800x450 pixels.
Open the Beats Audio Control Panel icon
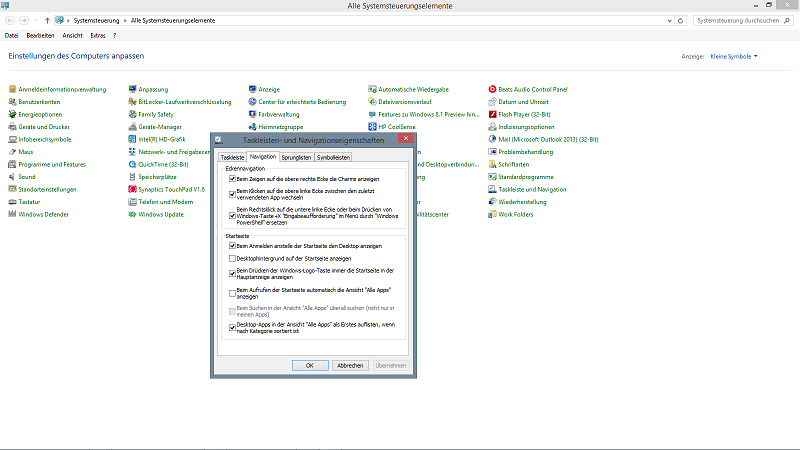[x=492, y=89]
